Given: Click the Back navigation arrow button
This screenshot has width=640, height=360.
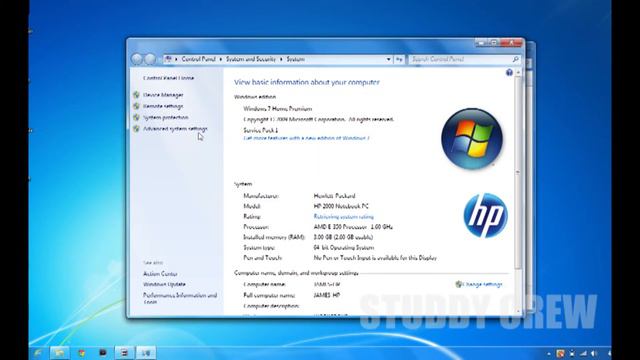Looking at the screenshot, I should pyautogui.click(x=137, y=59).
